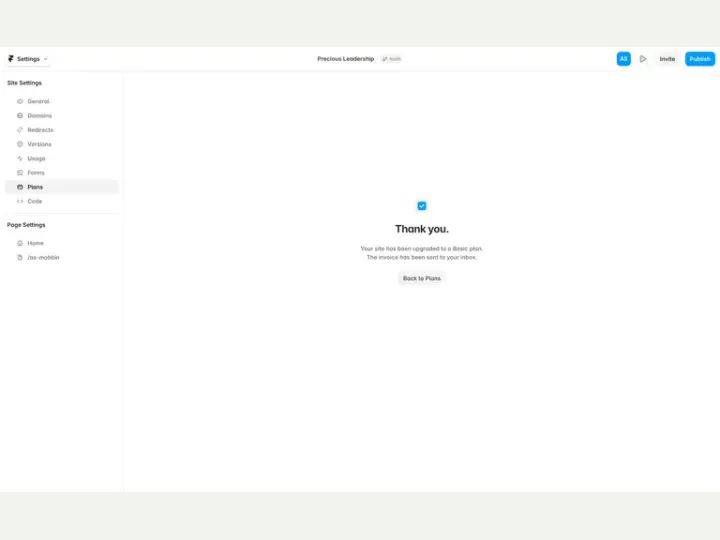Click the Redirects icon
Screen dimensions: 720x540
tap(20, 130)
